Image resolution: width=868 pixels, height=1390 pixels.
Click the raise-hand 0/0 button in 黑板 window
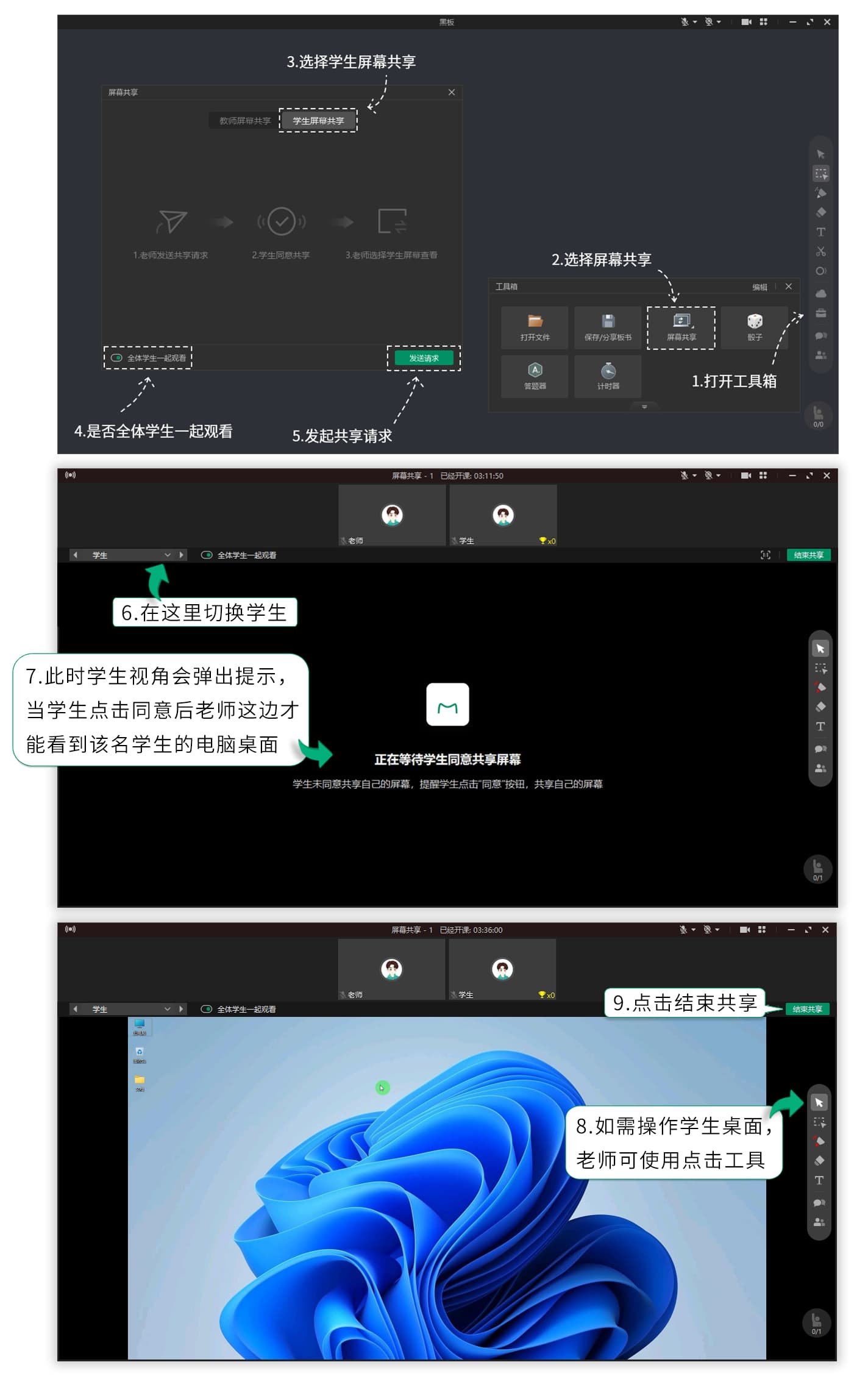(818, 416)
